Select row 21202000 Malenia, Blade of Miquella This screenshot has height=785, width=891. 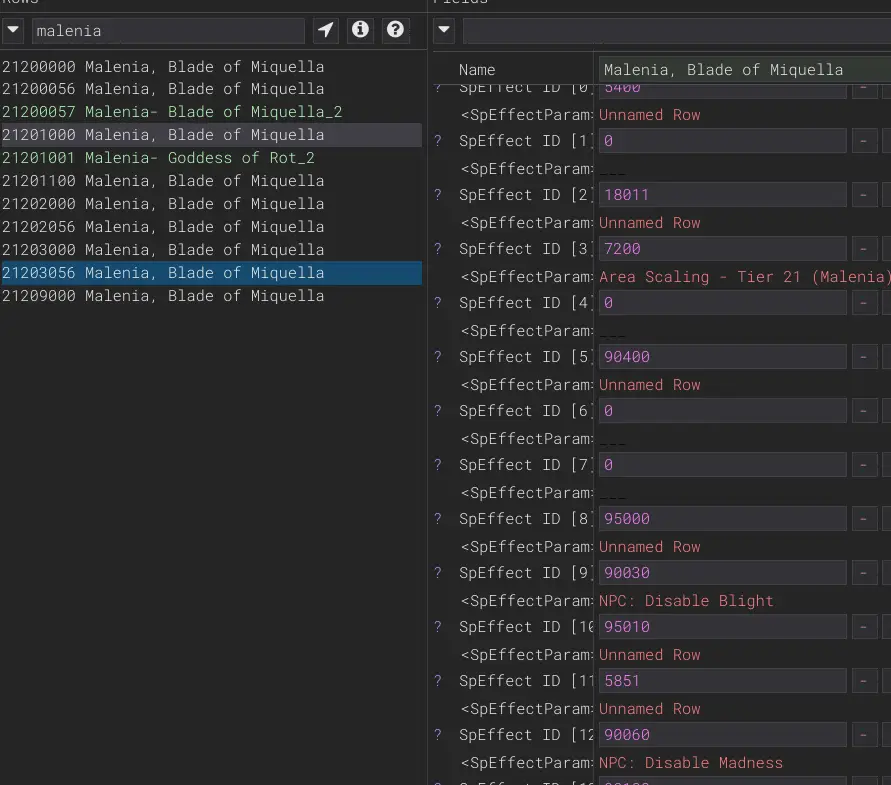tap(211, 204)
